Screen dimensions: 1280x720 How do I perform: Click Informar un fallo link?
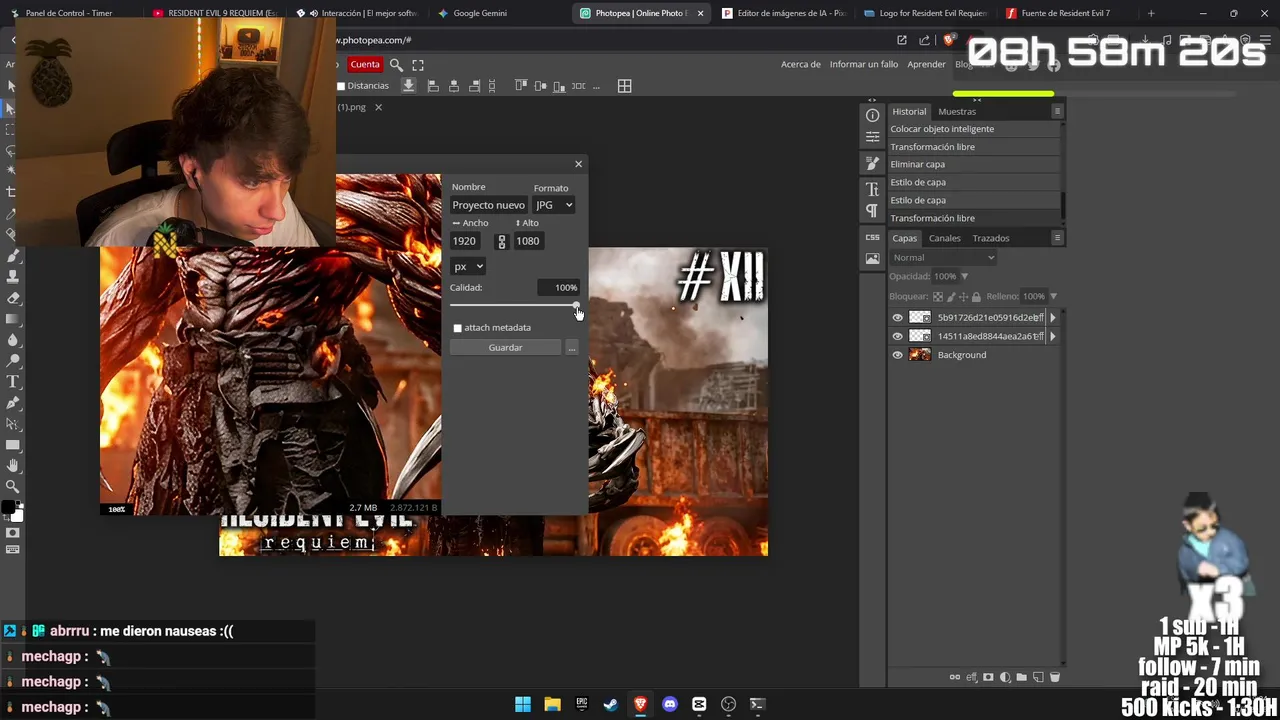pyautogui.click(x=864, y=64)
